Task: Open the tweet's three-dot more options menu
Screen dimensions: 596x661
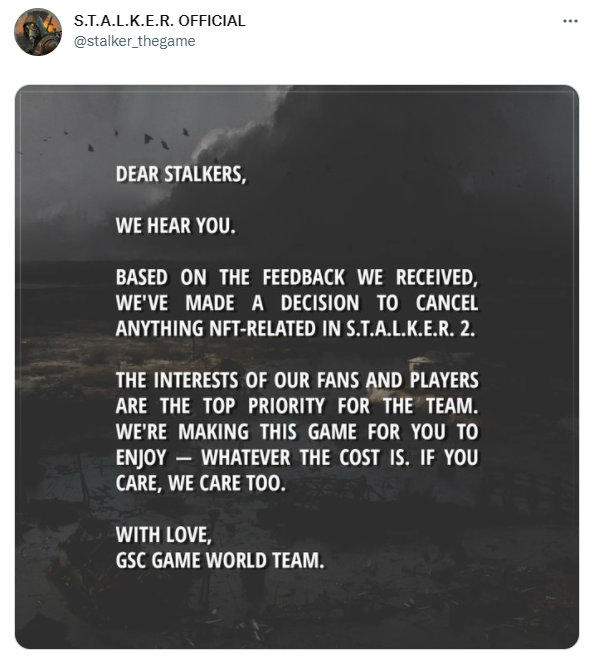Action: tap(570, 21)
